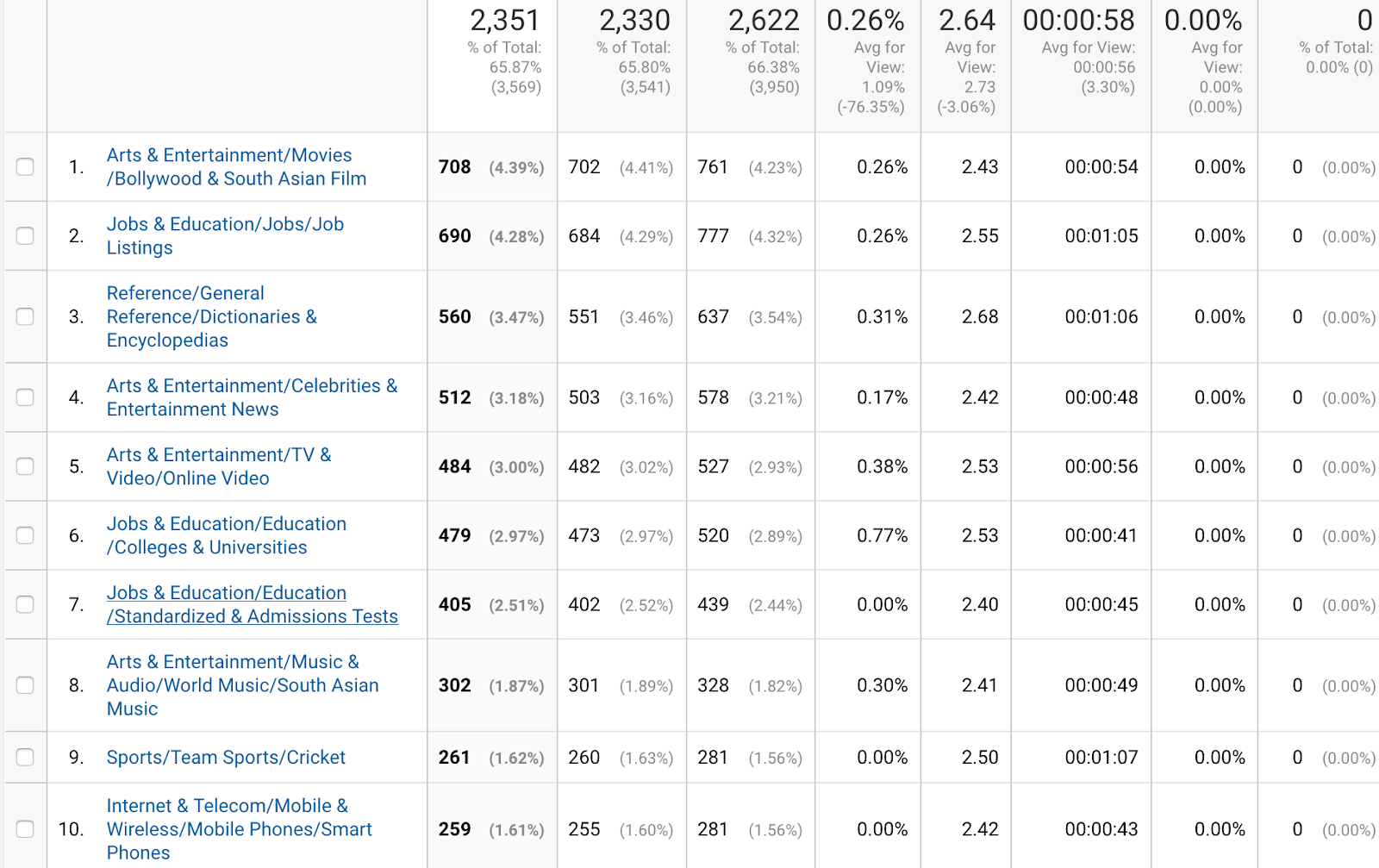This screenshot has height=868, width=1379.
Task: Open the Standardized & Admissions Tests link
Action: pyautogui.click(x=253, y=604)
